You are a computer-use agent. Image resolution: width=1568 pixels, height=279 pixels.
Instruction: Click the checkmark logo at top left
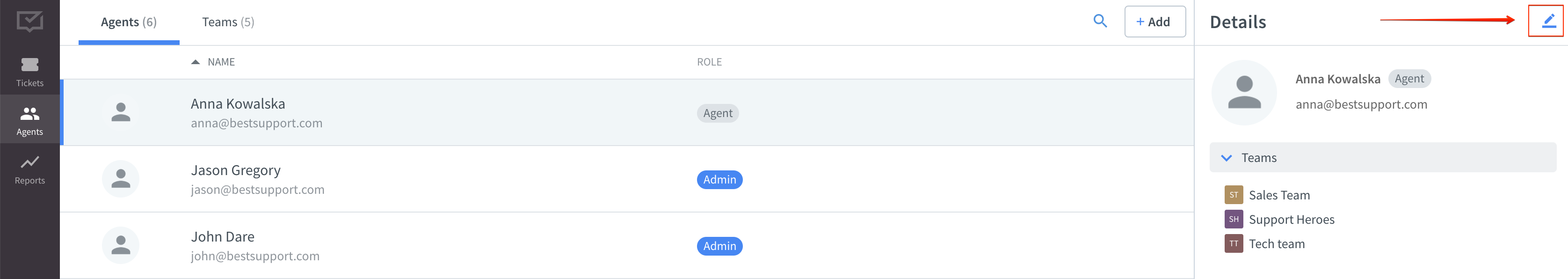pos(30,22)
